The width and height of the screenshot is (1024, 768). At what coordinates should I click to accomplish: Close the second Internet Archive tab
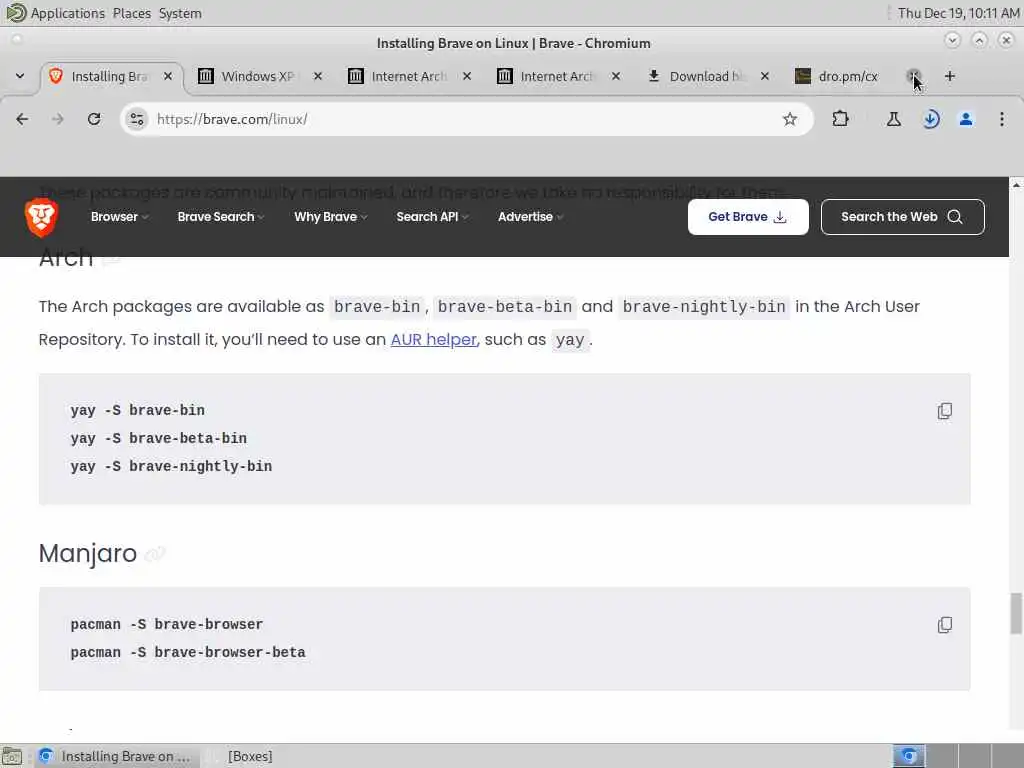(616, 76)
